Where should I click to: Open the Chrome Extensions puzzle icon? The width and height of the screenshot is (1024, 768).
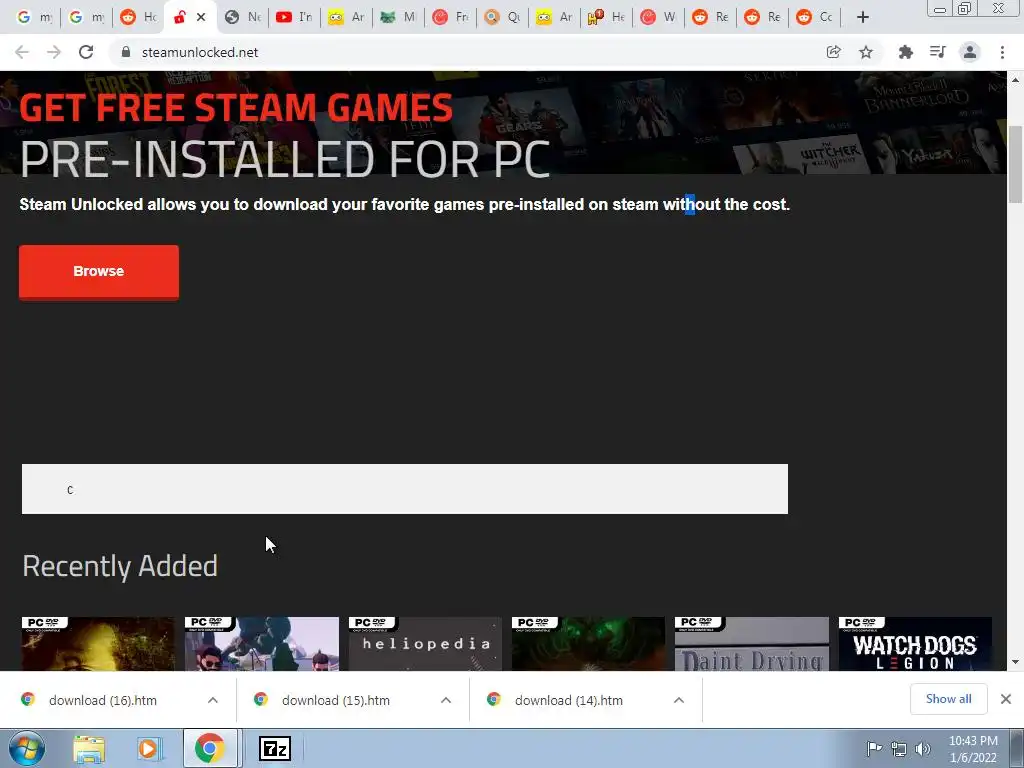click(905, 52)
